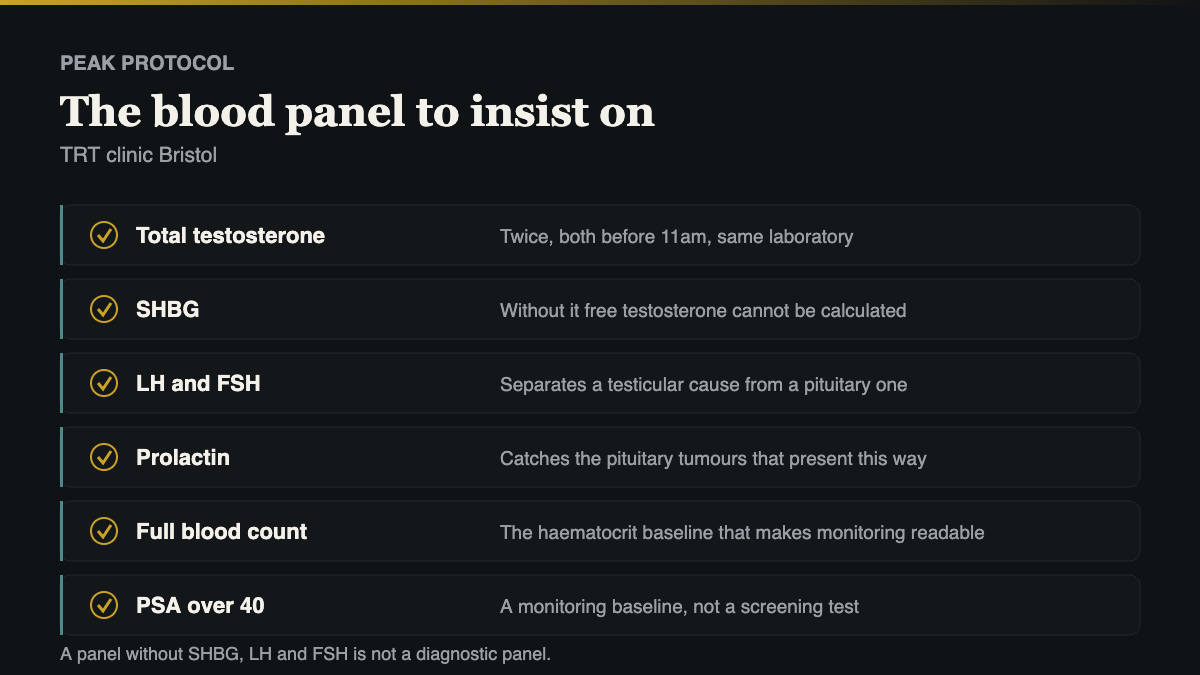The width and height of the screenshot is (1200, 675).
Task: Click the checkmark icon for LH and FSH
Action: point(104,383)
